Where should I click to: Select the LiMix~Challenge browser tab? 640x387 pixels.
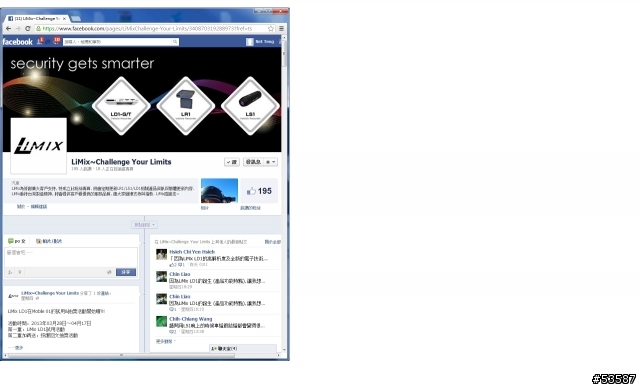click(x=38, y=18)
